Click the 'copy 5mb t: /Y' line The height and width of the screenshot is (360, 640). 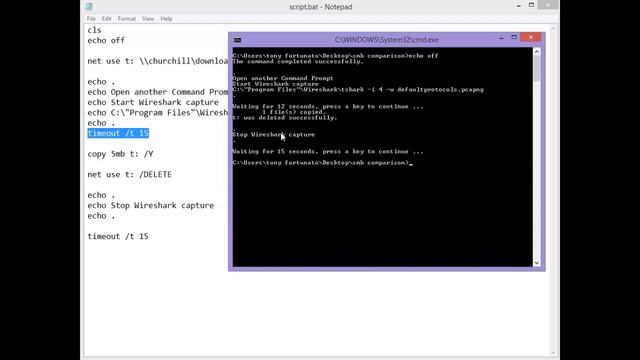click(x=120, y=154)
